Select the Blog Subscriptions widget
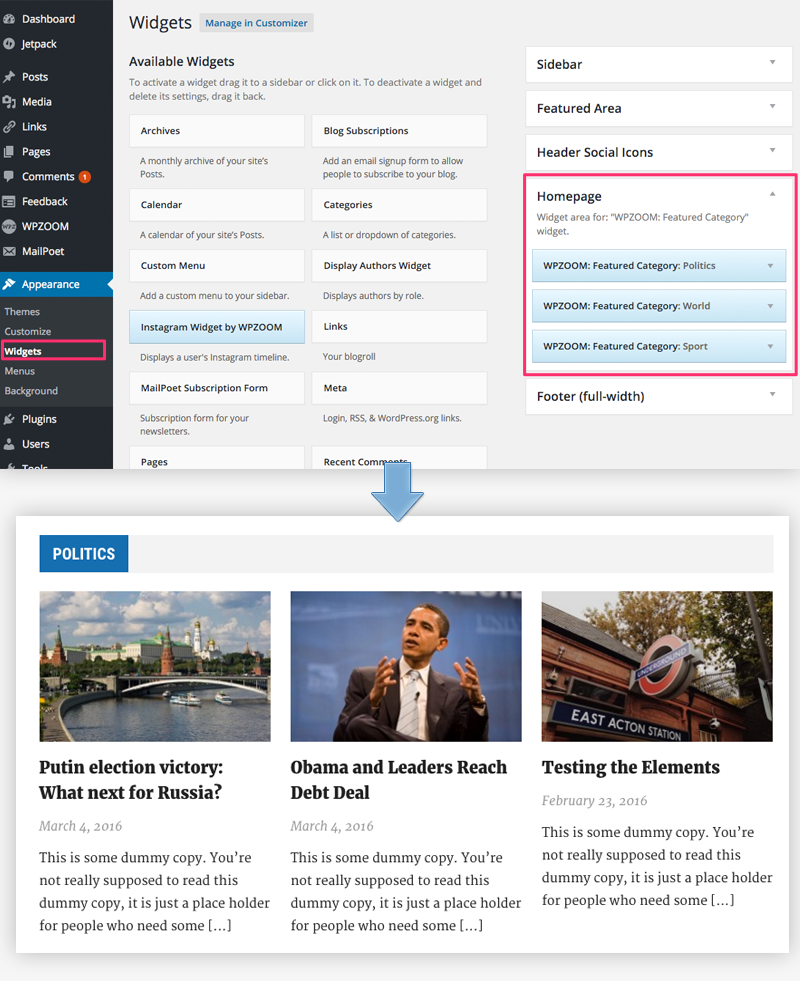The image size is (800, 981). (x=400, y=131)
